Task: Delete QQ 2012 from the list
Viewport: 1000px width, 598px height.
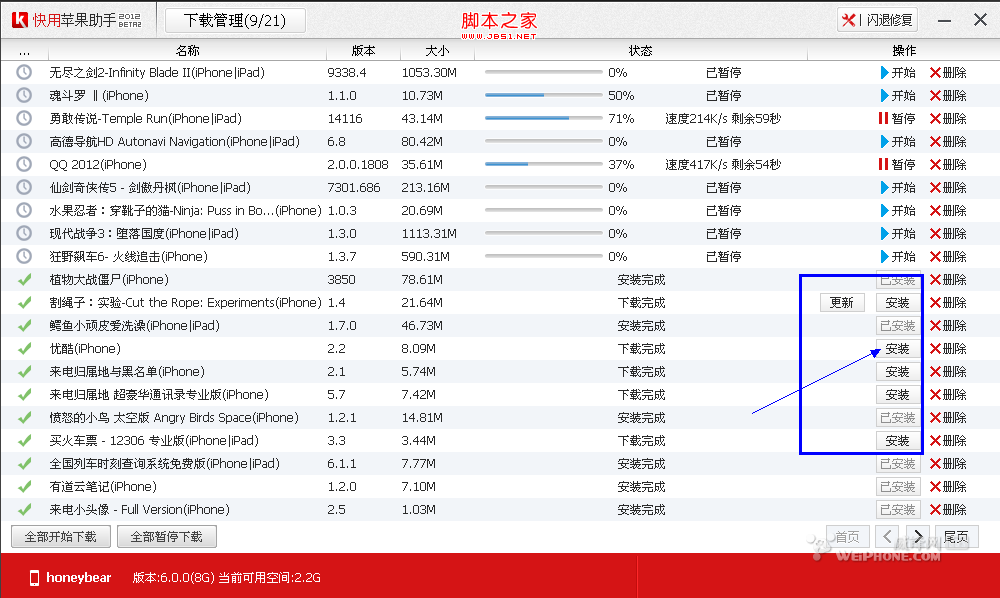Action: (x=948, y=164)
